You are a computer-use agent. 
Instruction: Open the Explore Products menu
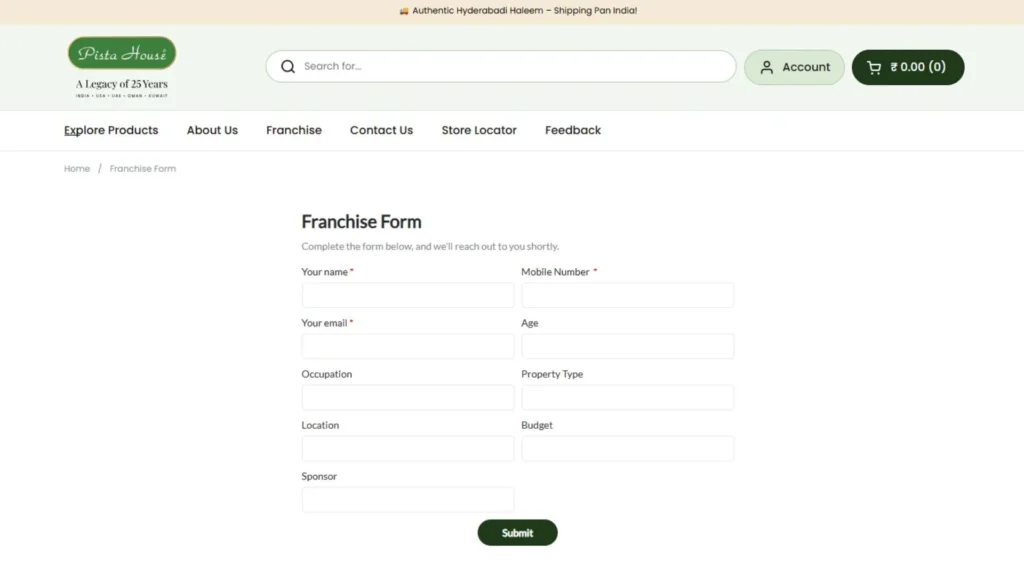pos(110,130)
